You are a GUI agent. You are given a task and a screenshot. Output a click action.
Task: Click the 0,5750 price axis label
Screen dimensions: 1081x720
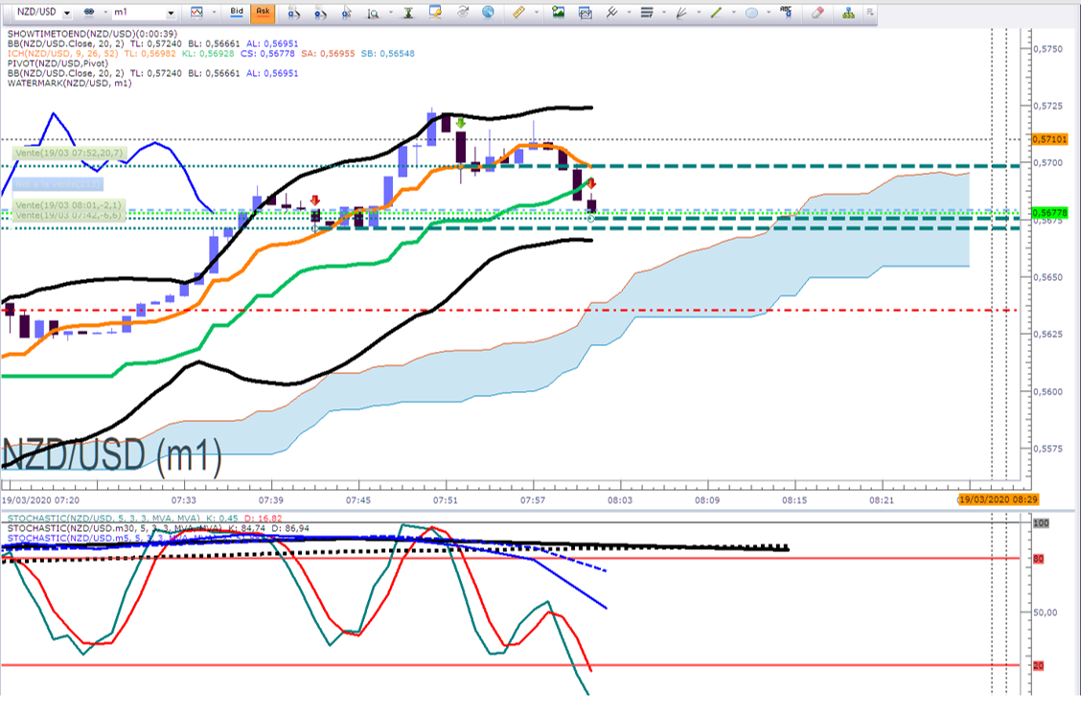[1047, 48]
